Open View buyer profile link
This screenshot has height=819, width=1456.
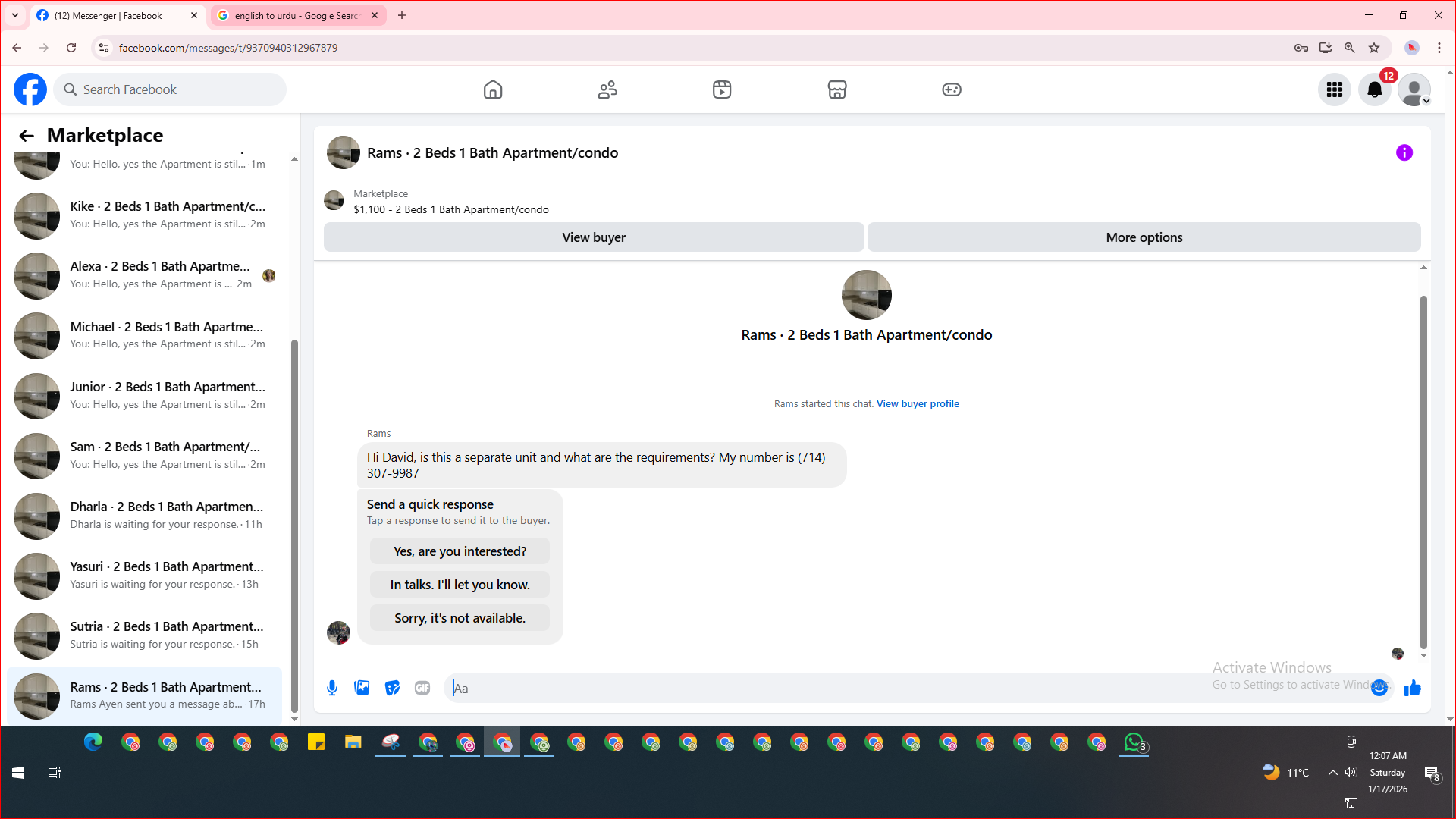pos(918,403)
